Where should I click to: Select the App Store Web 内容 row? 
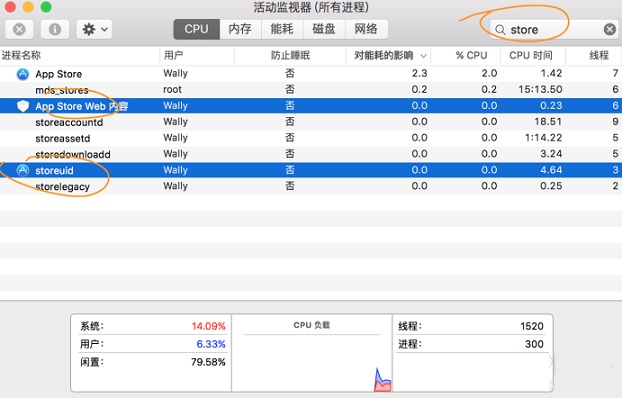311,106
